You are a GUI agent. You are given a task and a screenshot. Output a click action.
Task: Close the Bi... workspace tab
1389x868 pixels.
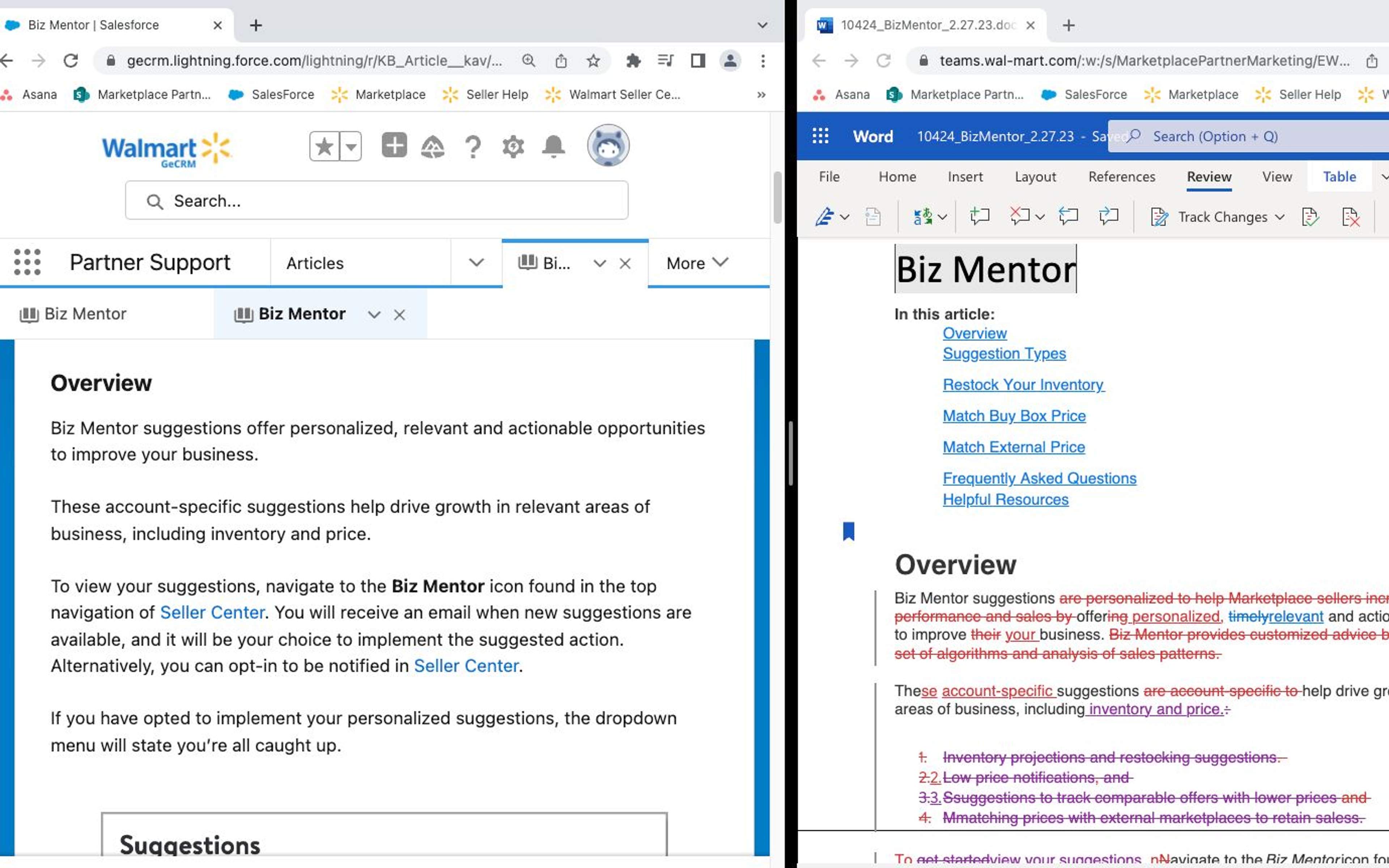[625, 264]
